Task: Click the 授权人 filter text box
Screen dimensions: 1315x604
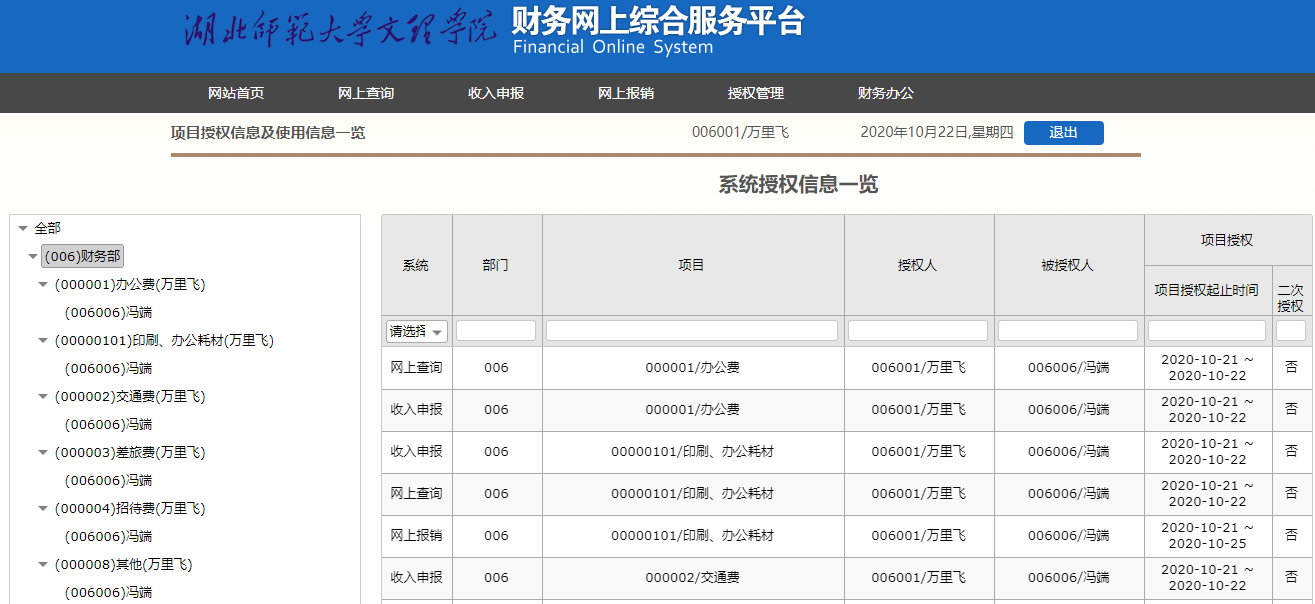Action: (918, 331)
